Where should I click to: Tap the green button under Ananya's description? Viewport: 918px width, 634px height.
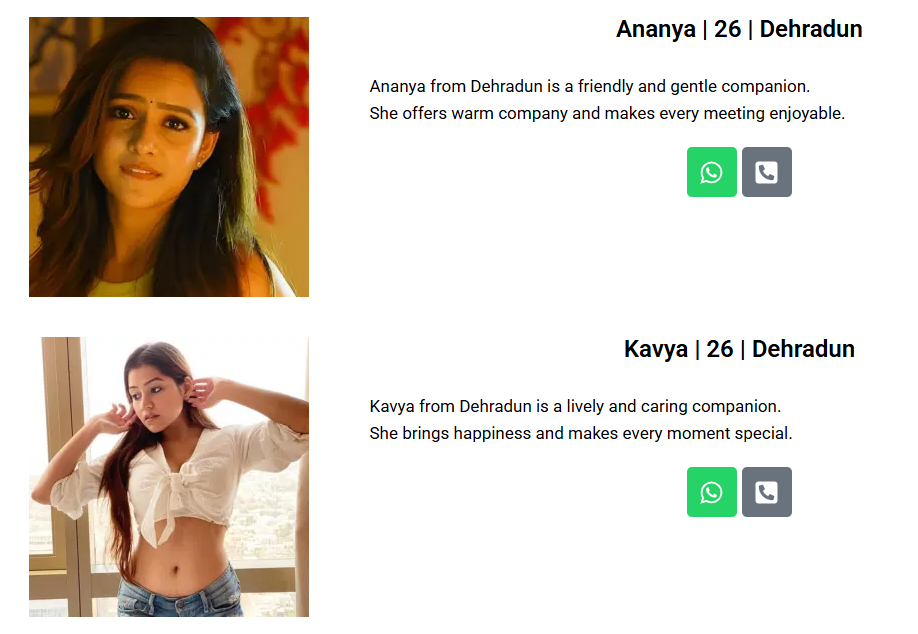tap(711, 172)
